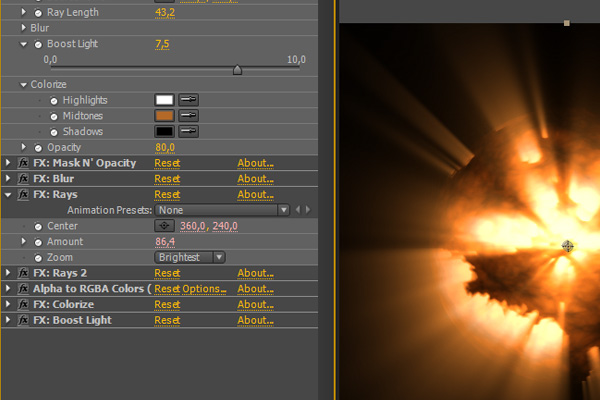
Task: Toggle the Shadows stopwatch
Action: [x=54, y=132]
